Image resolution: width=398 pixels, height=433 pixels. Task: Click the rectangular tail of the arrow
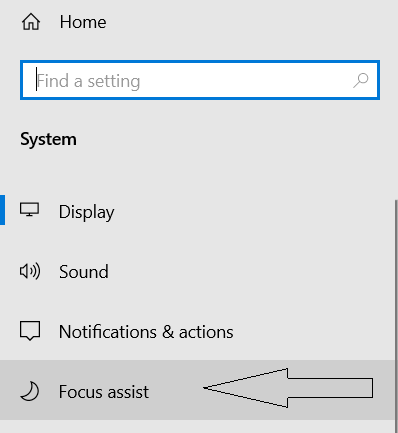pos(330,388)
